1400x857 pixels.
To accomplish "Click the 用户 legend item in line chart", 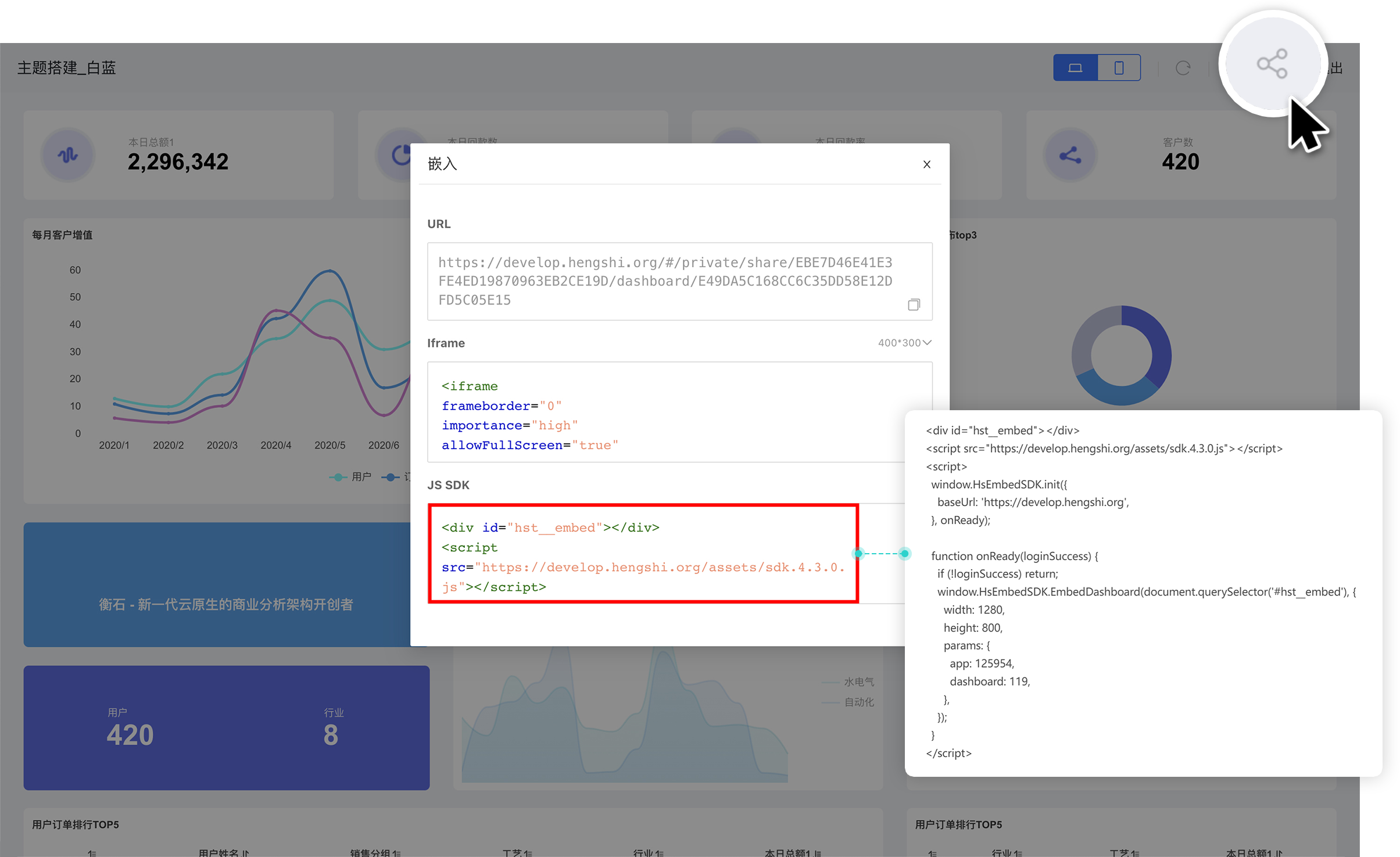I will tap(350, 477).
